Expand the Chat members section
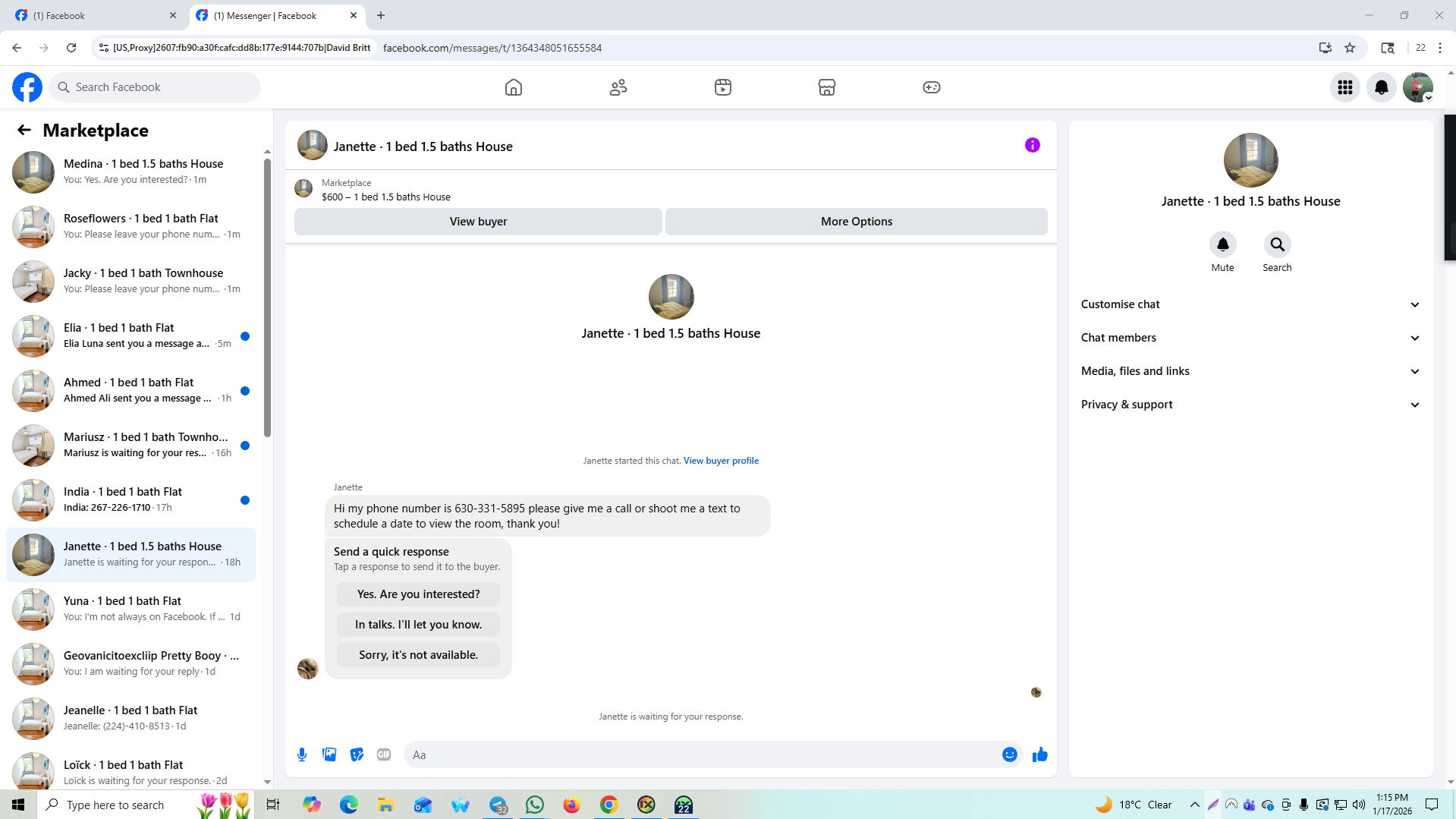This screenshot has height=819, width=1456. [x=1250, y=338]
